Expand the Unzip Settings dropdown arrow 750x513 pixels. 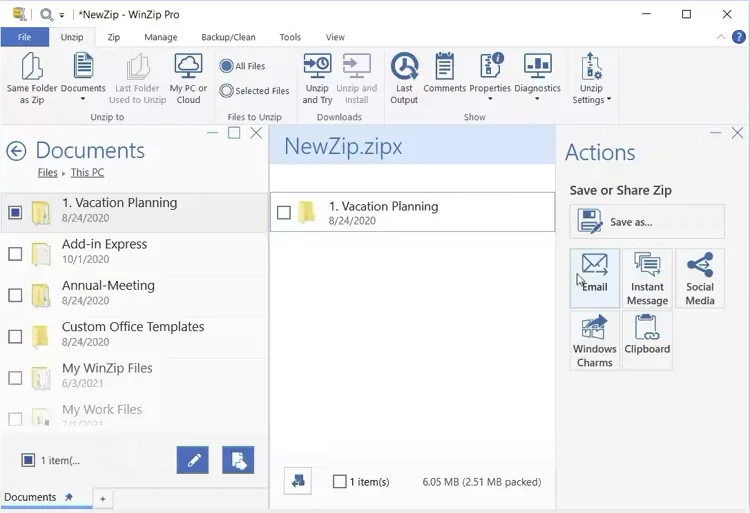pos(609,99)
